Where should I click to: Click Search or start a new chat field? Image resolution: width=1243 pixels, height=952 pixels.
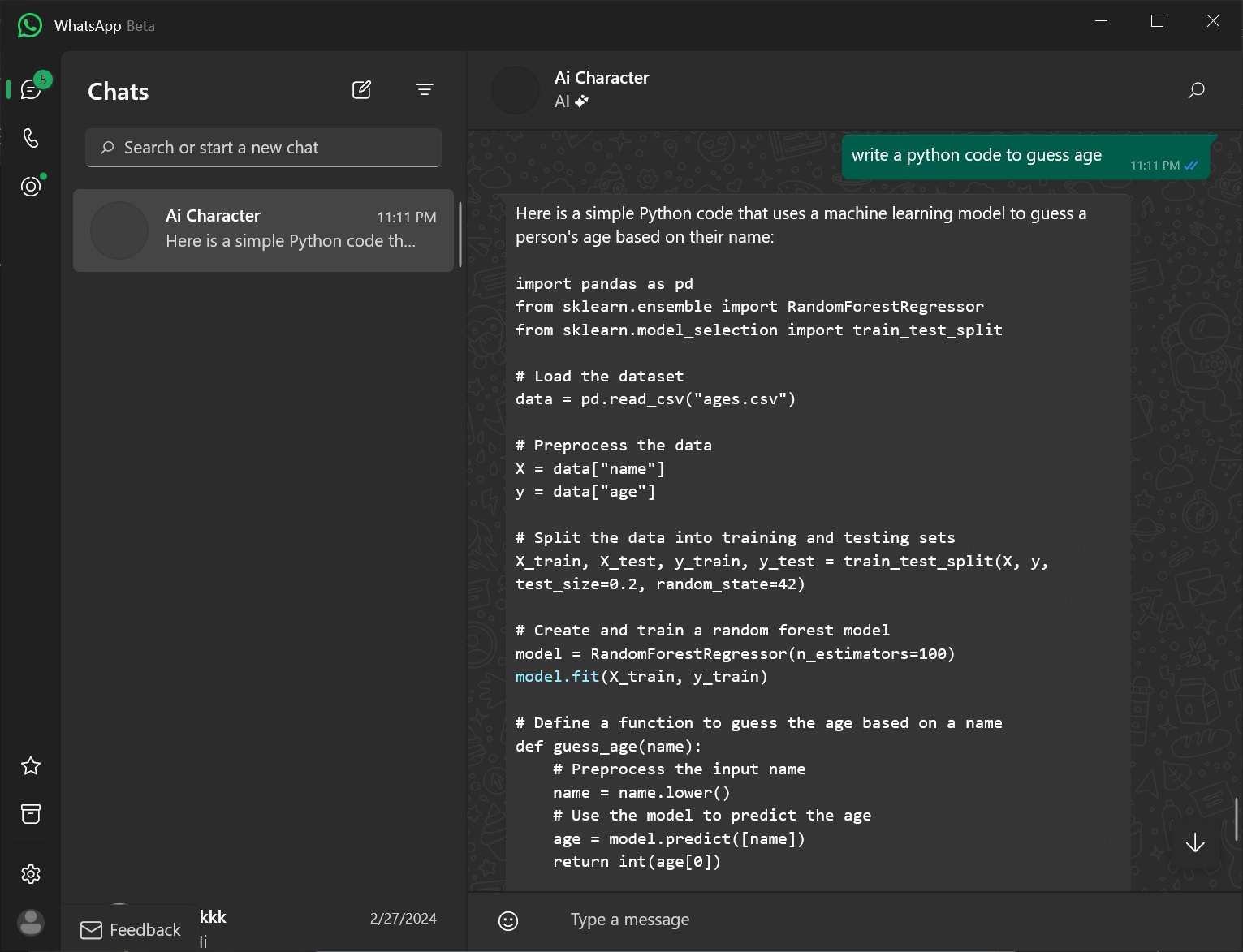click(264, 148)
